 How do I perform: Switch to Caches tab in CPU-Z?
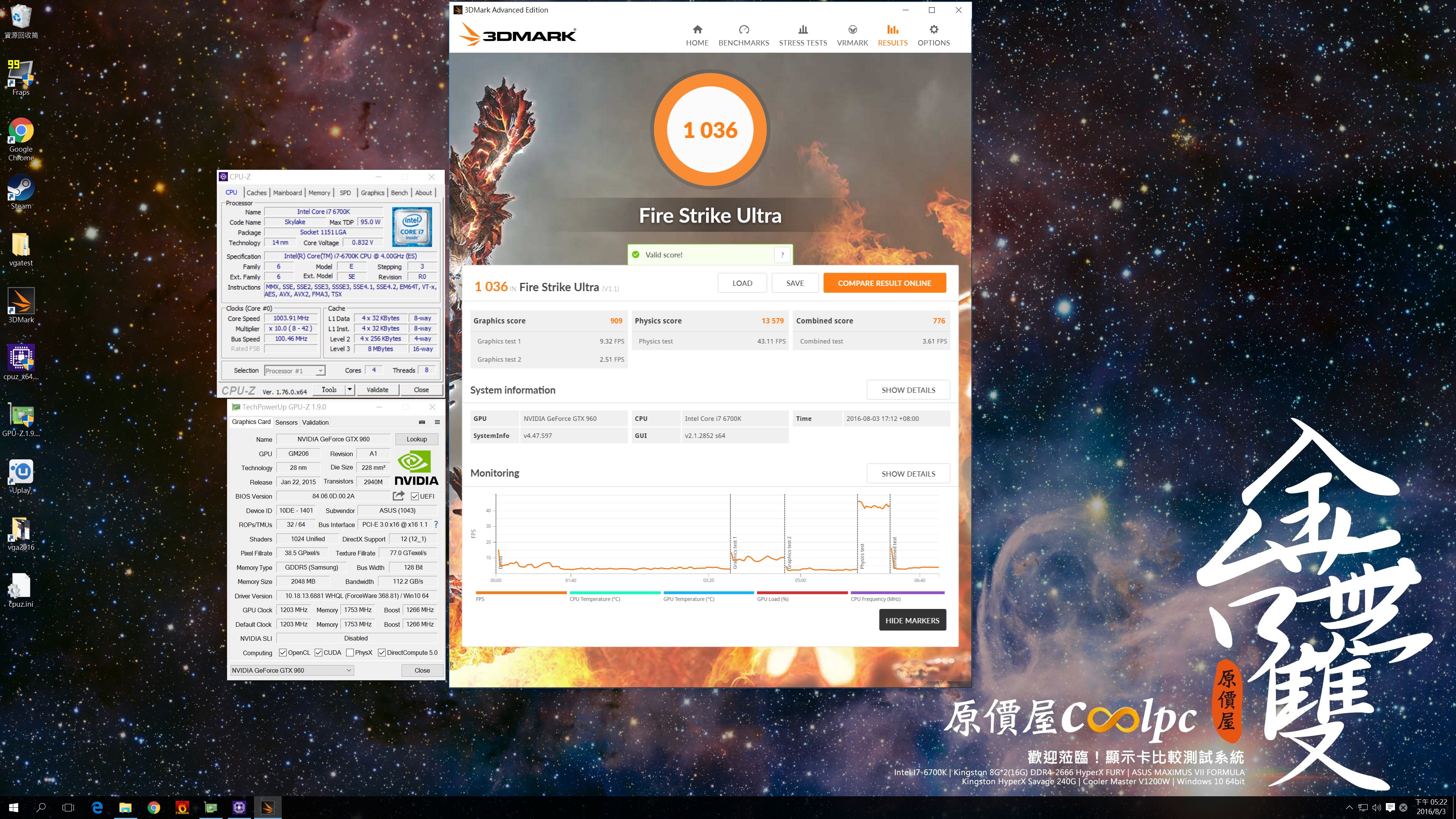pyautogui.click(x=256, y=193)
